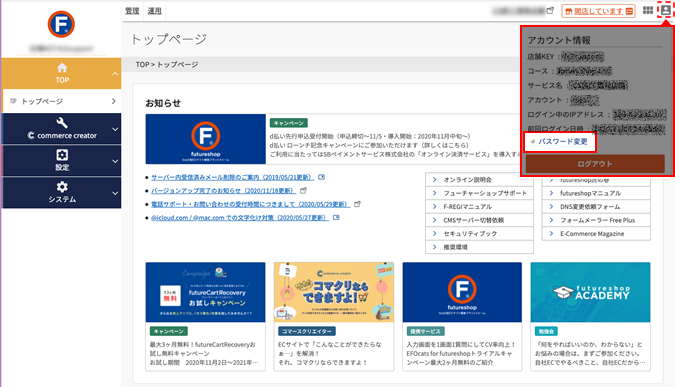675x387 pixels.
Task: Collapse the TOP menu chevron
Action: pyautogui.click(x=115, y=74)
